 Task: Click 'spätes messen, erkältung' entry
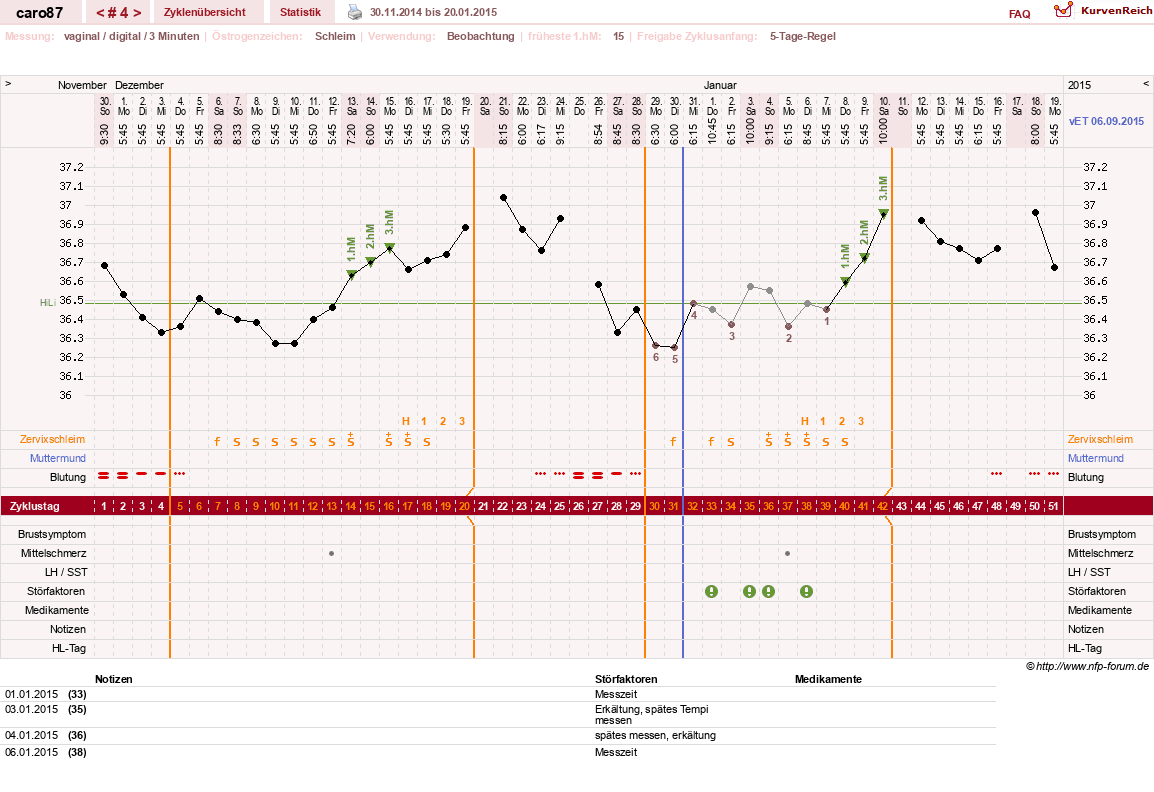(x=655, y=735)
